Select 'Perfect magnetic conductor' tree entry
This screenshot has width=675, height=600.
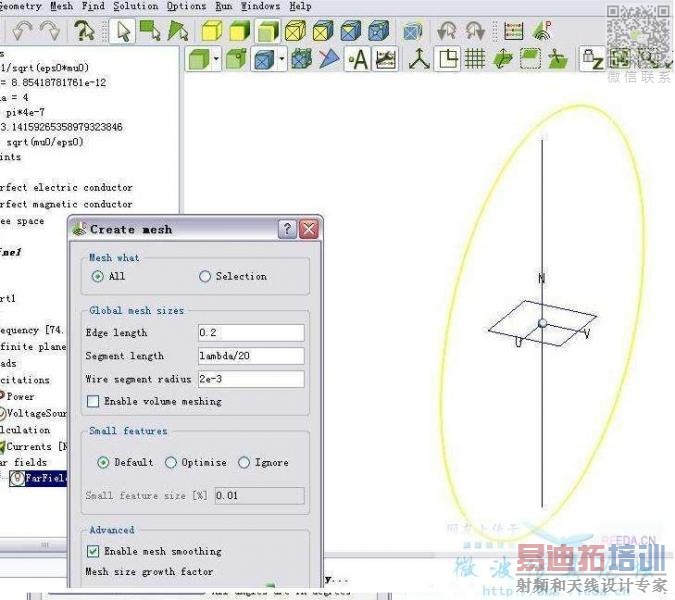pos(66,204)
